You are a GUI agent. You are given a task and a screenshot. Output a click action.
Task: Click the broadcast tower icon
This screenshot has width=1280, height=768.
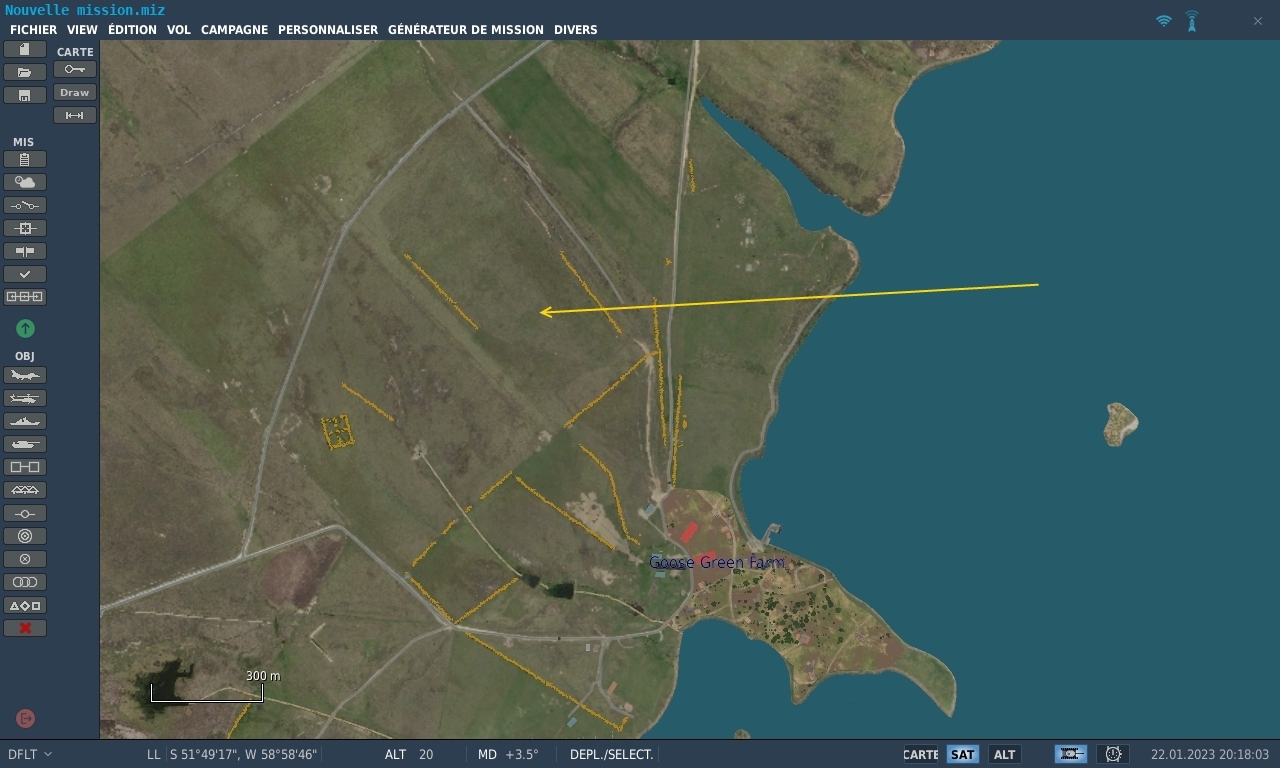point(1192,21)
